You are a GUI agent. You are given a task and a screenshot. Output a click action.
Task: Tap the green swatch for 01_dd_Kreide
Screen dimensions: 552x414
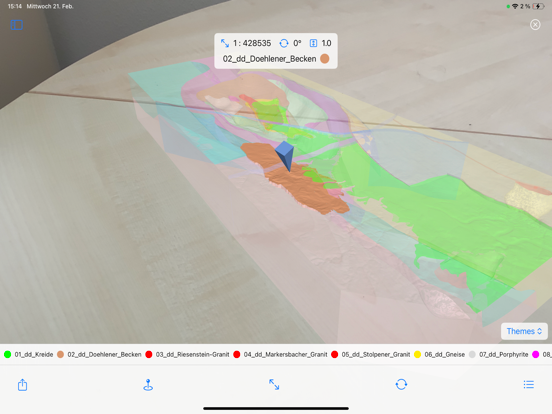7,355
